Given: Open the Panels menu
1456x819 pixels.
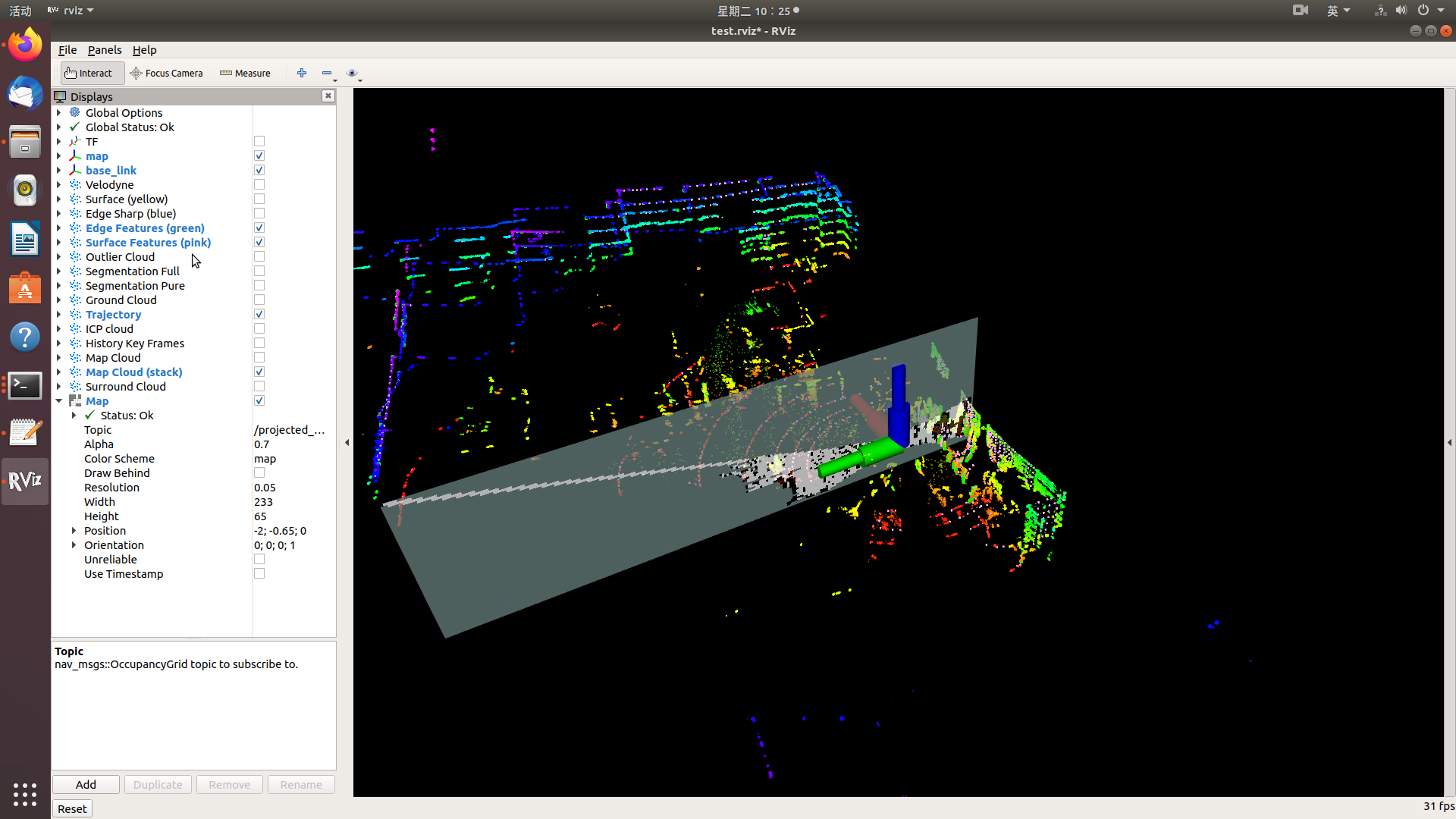Looking at the screenshot, I should tap(104, 50).
